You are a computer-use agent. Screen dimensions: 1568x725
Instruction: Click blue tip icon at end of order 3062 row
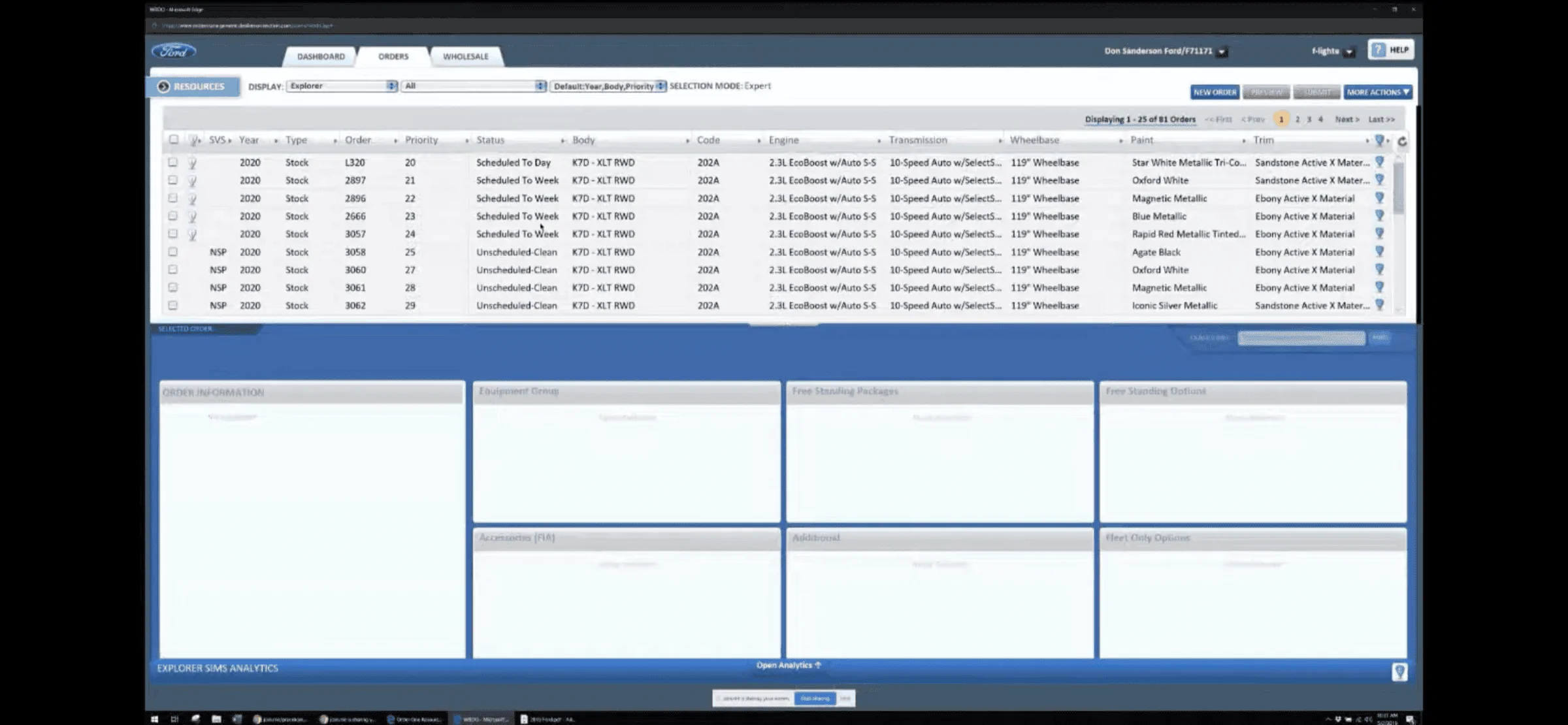point(1379,305)
